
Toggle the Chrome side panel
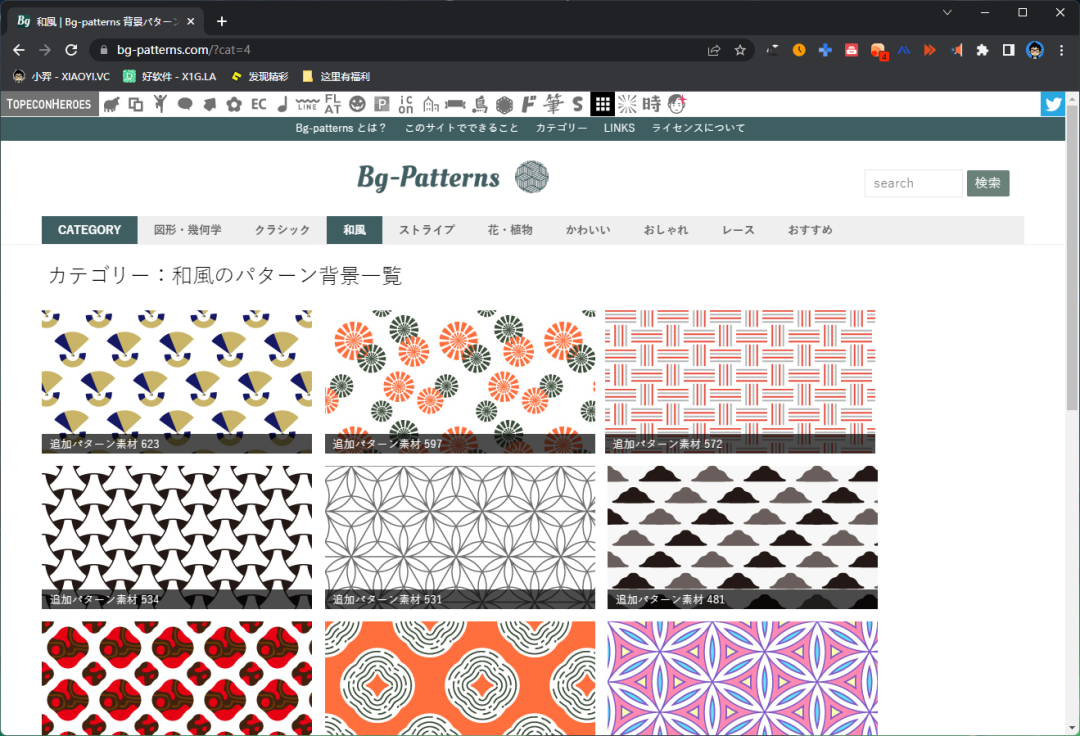pos(1009,50)
